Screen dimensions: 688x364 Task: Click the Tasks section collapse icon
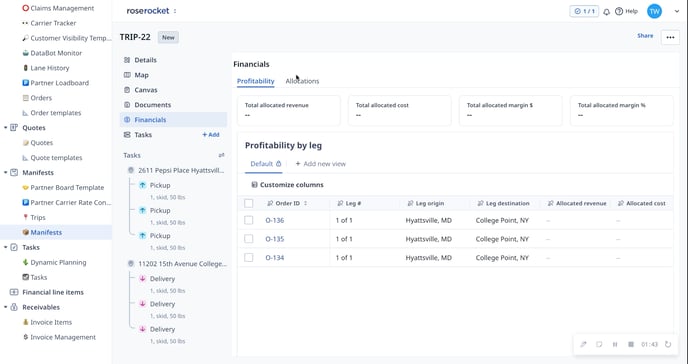(x=221, y=155)
